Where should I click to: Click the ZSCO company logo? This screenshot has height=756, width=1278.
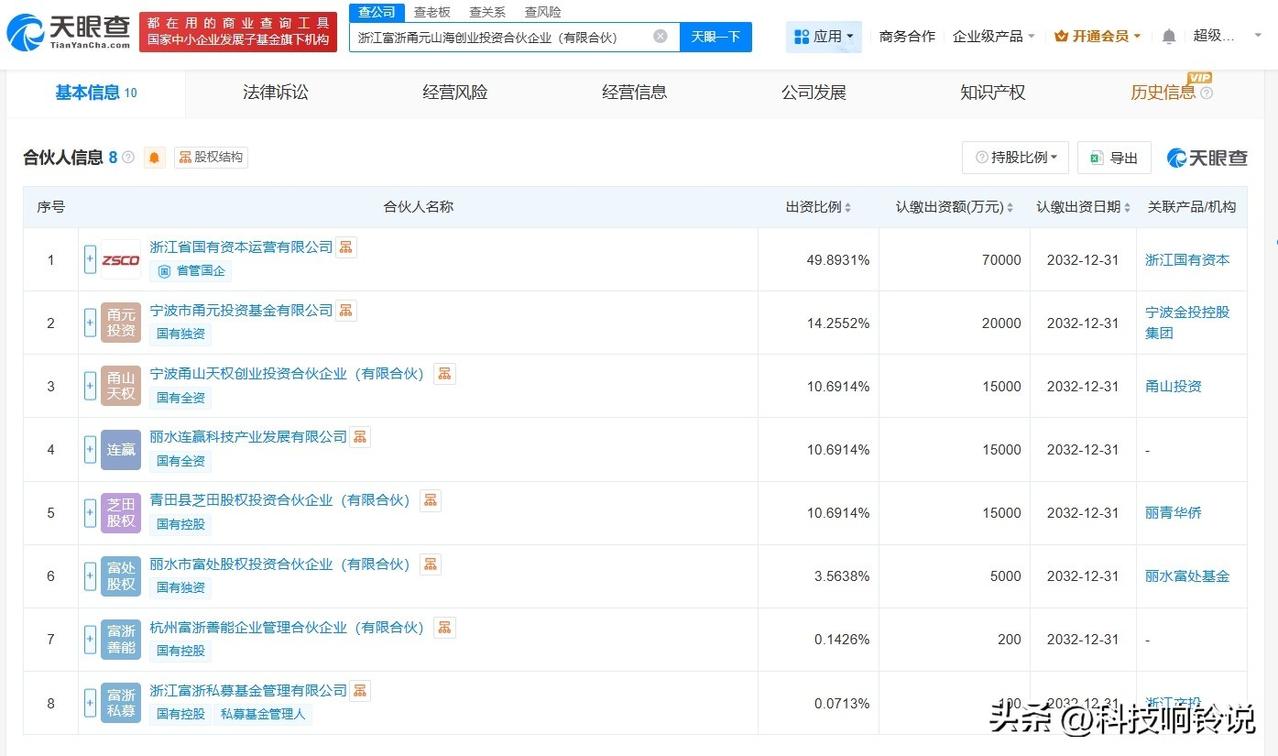coord(121,260)
